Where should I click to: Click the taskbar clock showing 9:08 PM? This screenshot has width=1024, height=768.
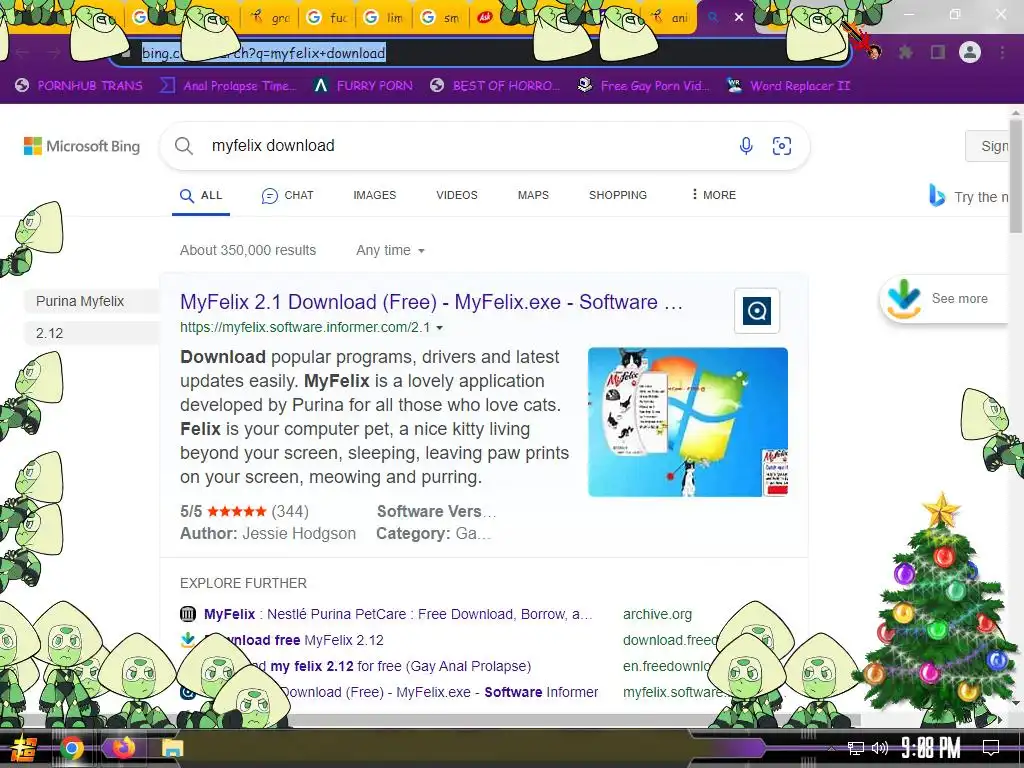[x=931, y=748]
